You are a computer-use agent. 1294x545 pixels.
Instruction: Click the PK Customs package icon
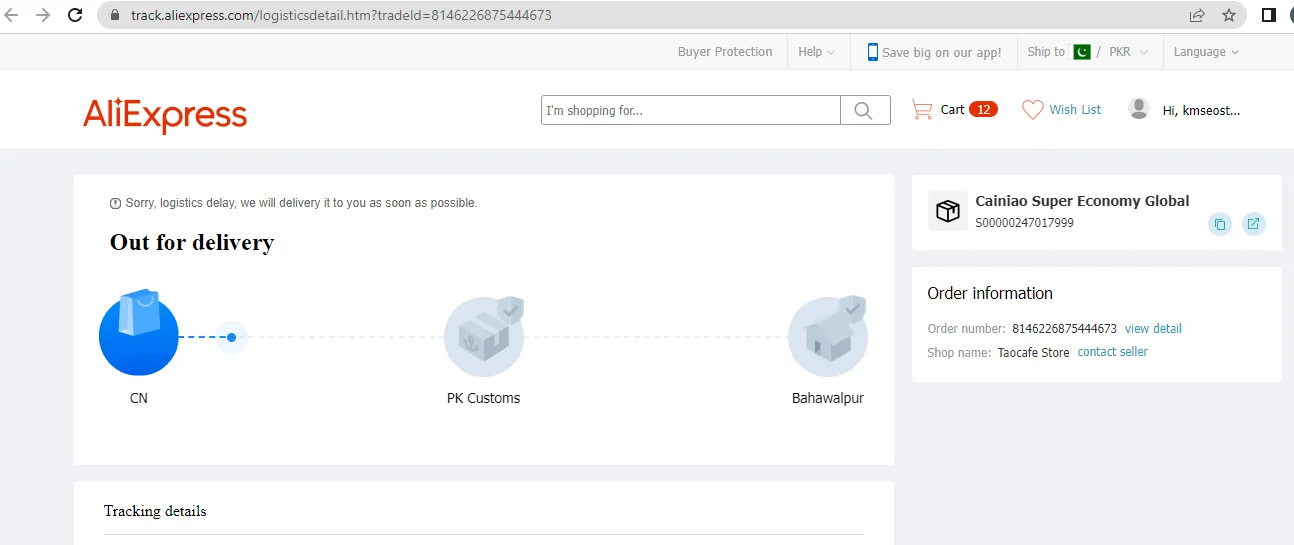click(x=484, y=336)
